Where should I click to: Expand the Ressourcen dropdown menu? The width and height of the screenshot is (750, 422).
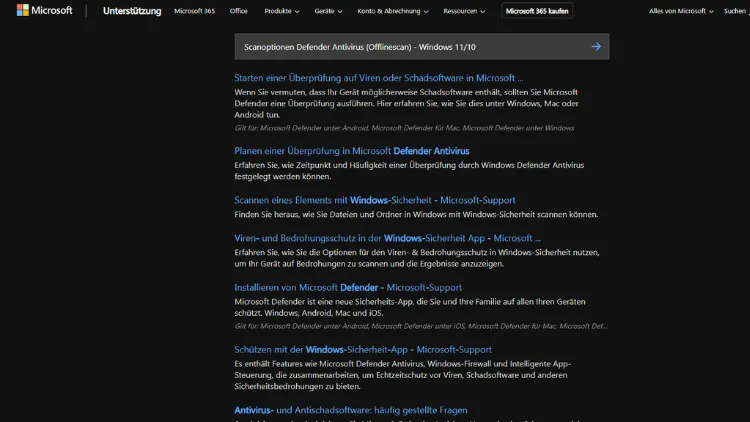point(464,11)
